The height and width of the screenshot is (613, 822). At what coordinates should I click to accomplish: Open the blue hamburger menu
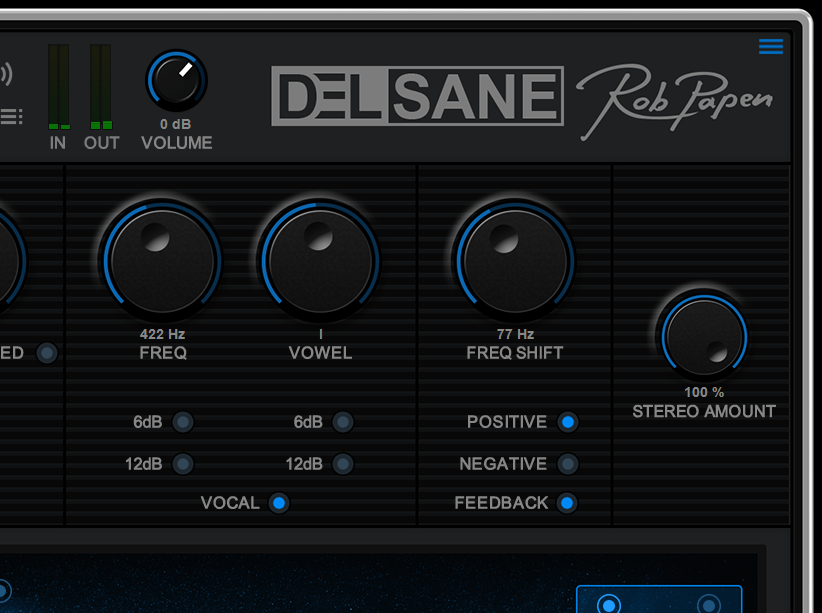(771, 46)
